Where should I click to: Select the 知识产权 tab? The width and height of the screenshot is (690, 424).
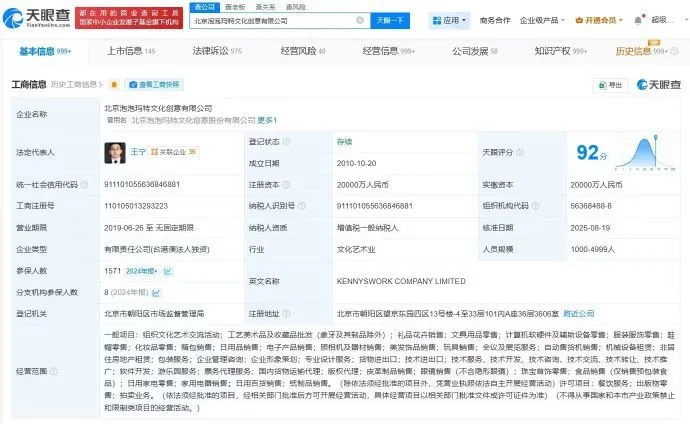pyautogui.click(x=557, y=50)
